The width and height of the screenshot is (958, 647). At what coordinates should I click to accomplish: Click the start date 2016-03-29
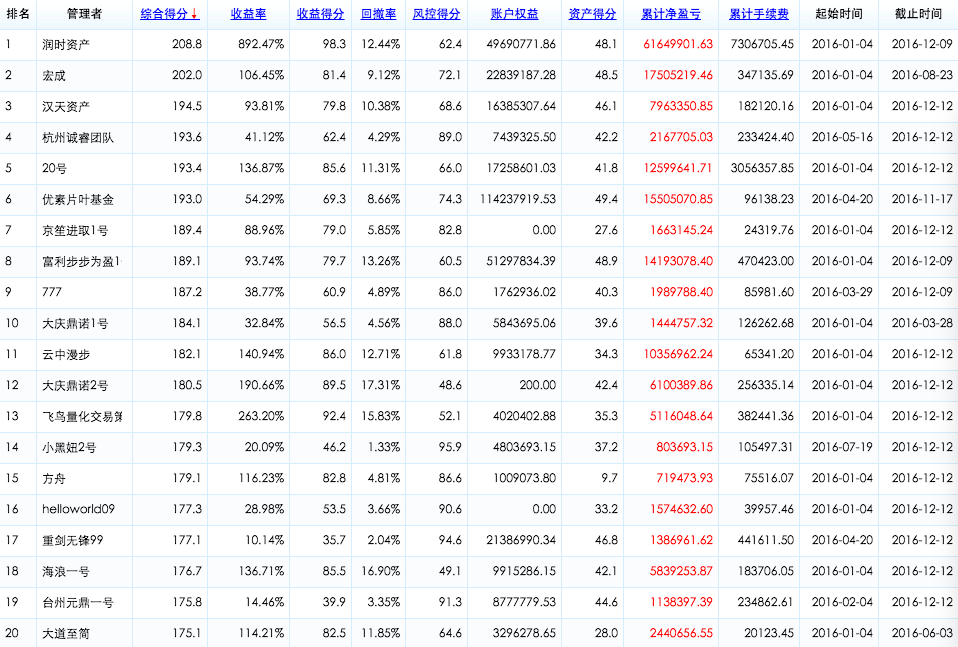pyautogui.click(x=843, y=292)
